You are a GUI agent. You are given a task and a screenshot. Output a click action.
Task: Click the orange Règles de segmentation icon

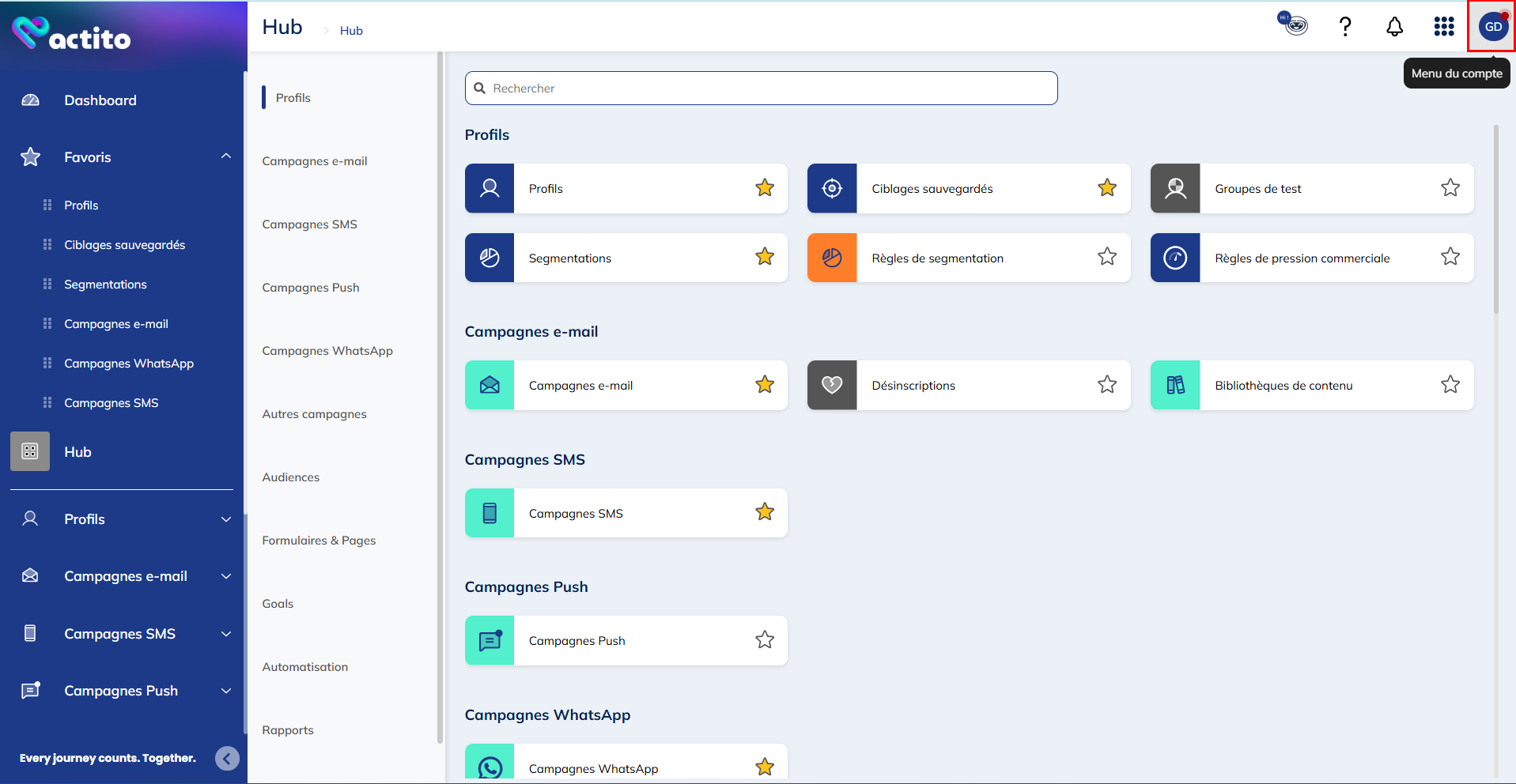pyautogui.click(x=832, y=258)
